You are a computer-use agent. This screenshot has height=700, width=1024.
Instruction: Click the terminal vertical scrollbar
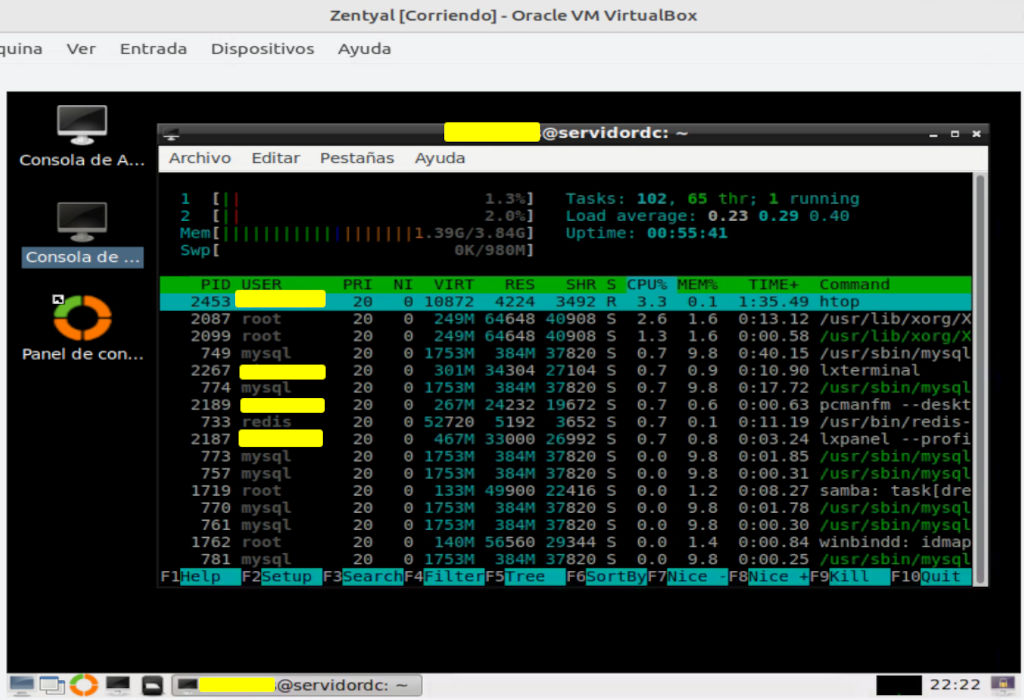[x=979, y=379]
